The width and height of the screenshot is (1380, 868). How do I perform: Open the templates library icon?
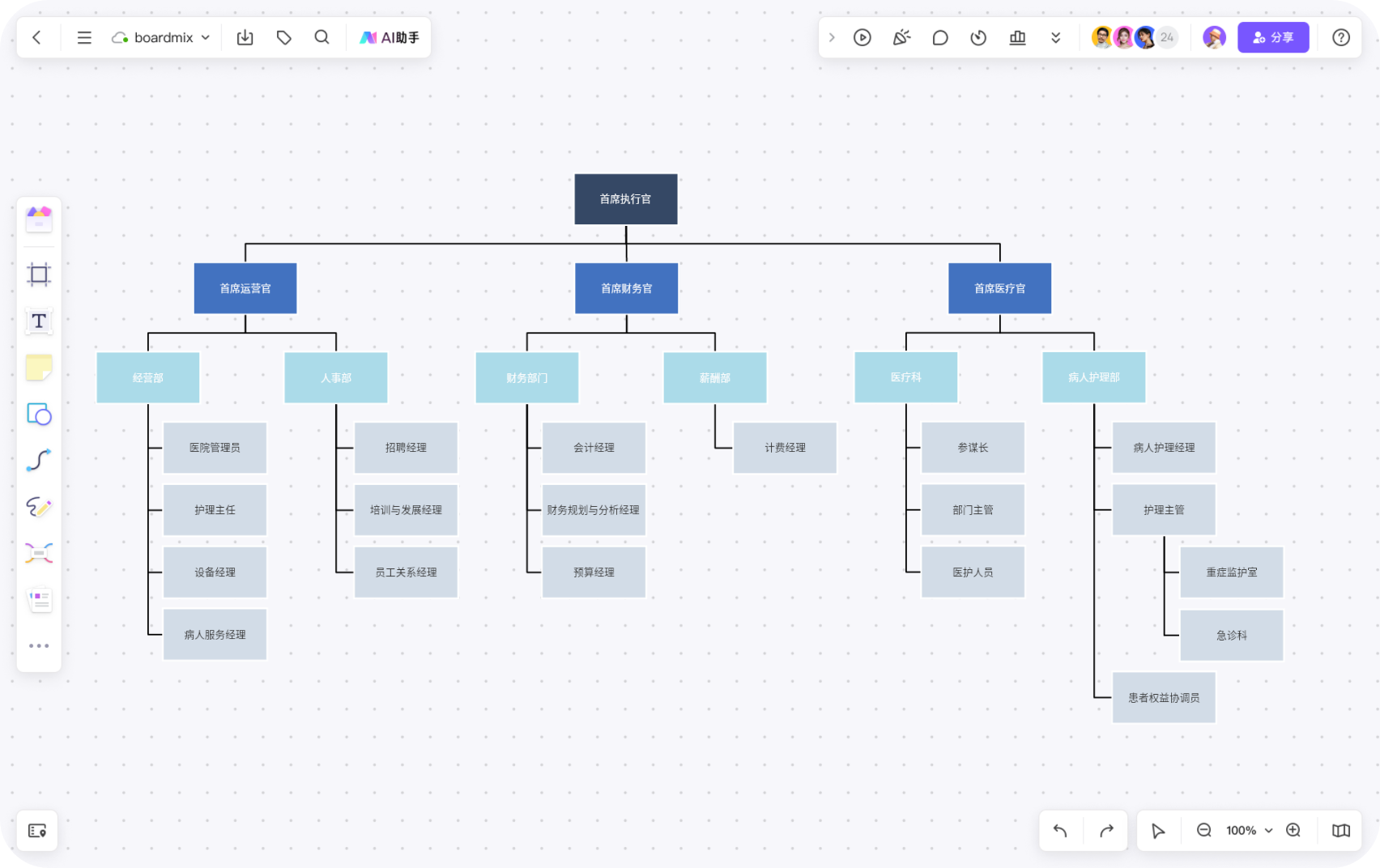click(x=39, y=219)
